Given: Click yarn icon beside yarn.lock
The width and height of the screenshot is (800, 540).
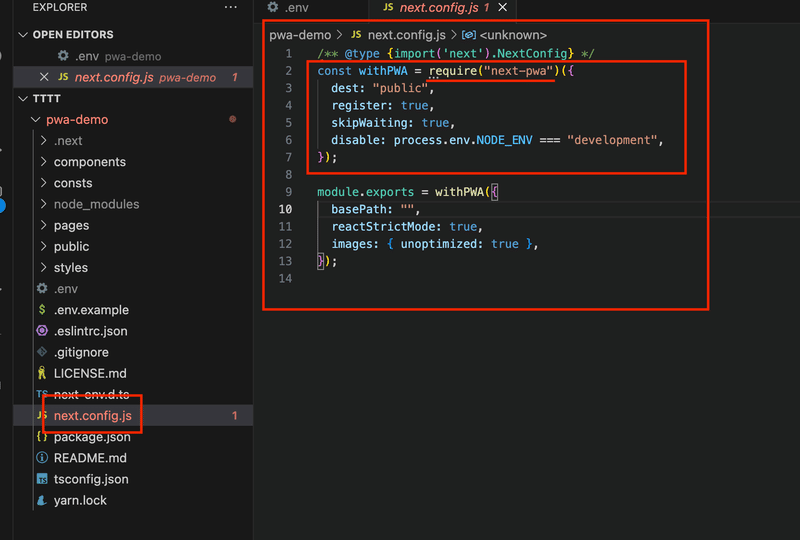Looking at the screenshot, I should click(x=42, y=500).
